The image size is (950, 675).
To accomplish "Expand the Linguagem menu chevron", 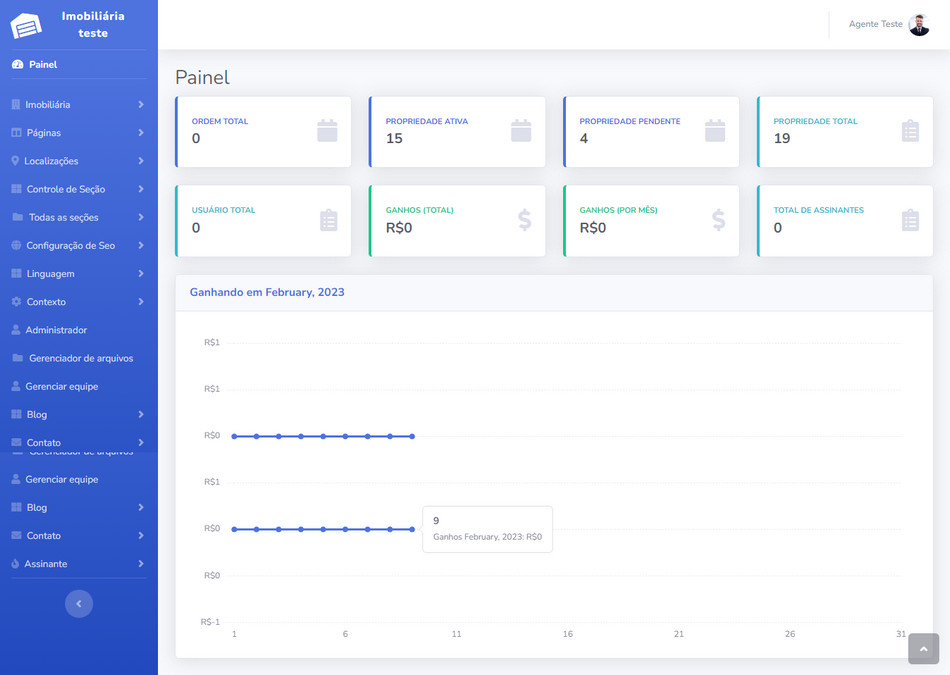I will click(141, 274).
